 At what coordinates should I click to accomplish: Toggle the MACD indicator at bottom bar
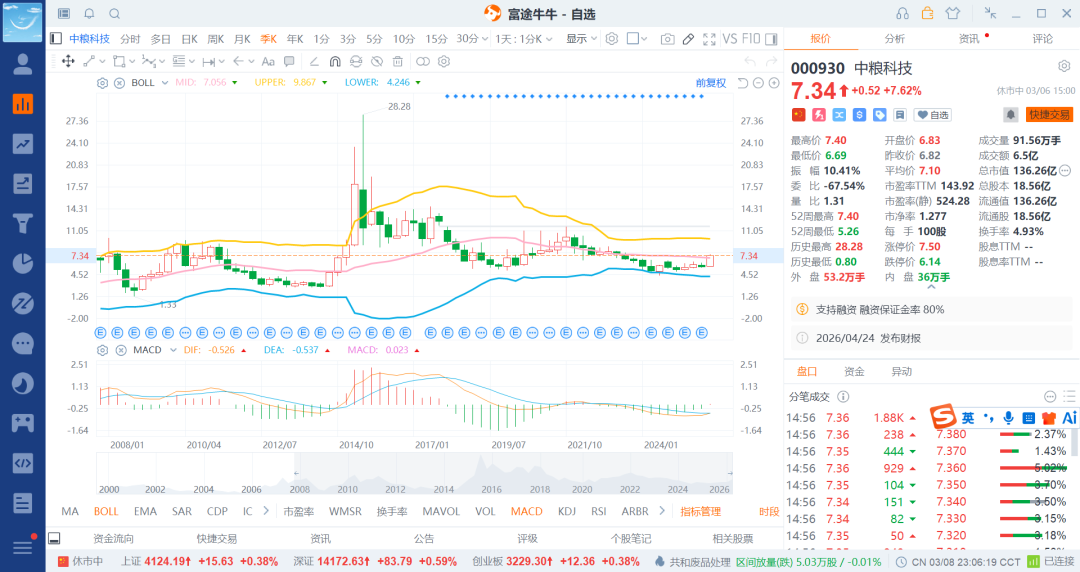pos(526,511)
